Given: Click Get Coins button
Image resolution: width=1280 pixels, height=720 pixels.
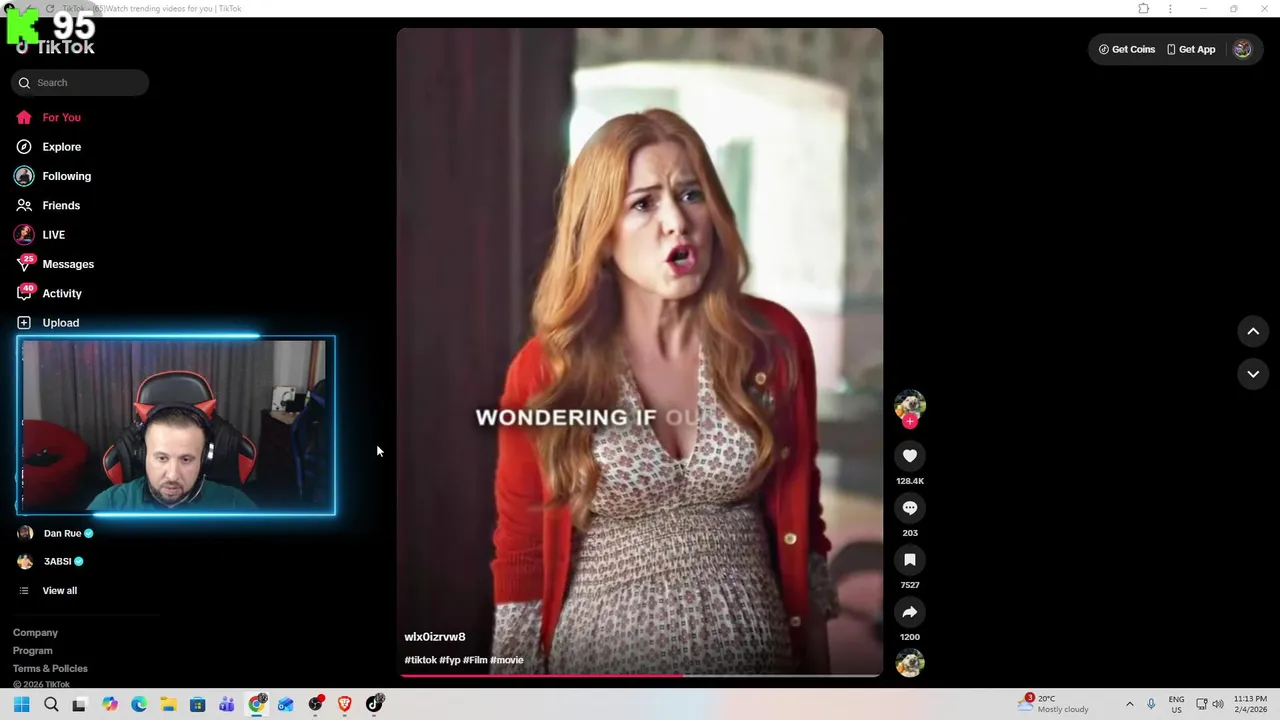Looking at the screenshot, I should (x=1127, y=49).
